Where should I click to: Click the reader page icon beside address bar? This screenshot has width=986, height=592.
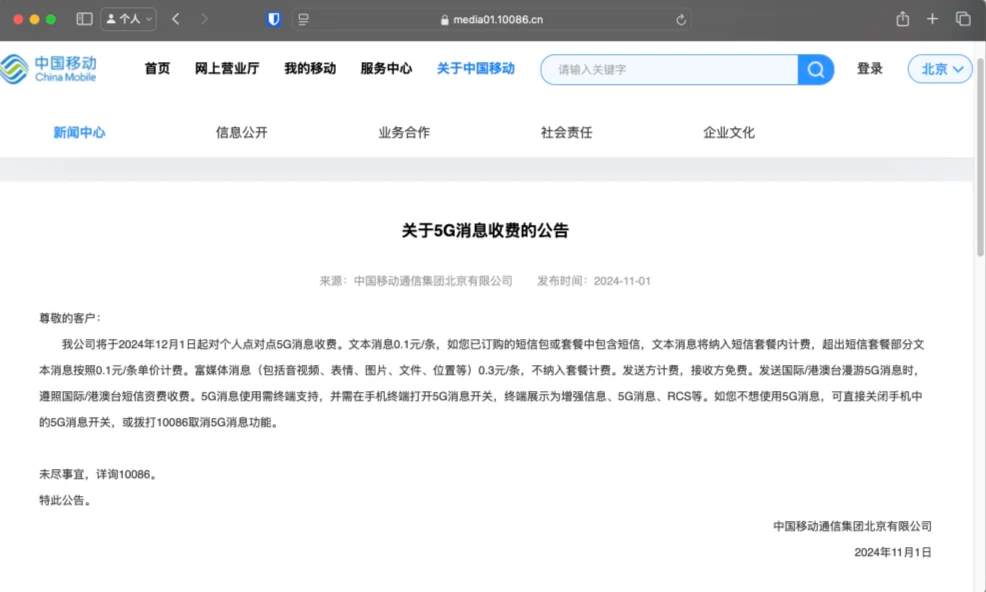coord(304,19)
